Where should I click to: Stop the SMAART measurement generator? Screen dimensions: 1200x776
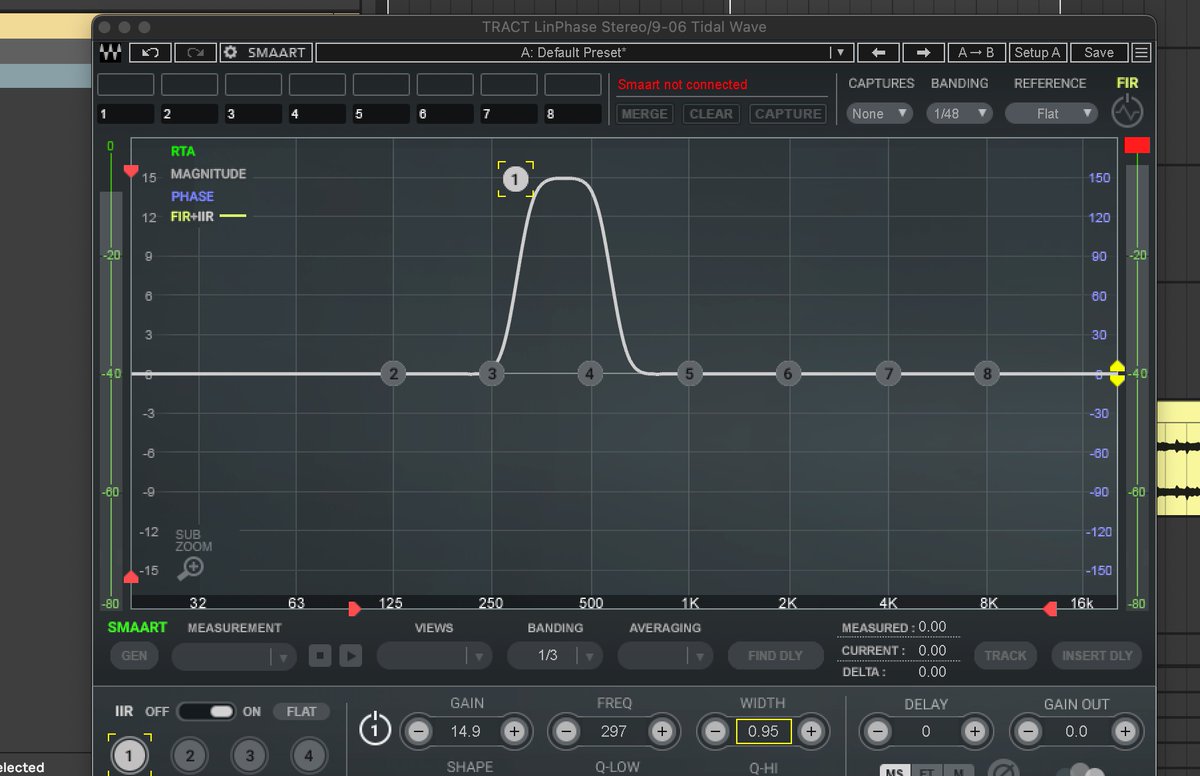319,656
